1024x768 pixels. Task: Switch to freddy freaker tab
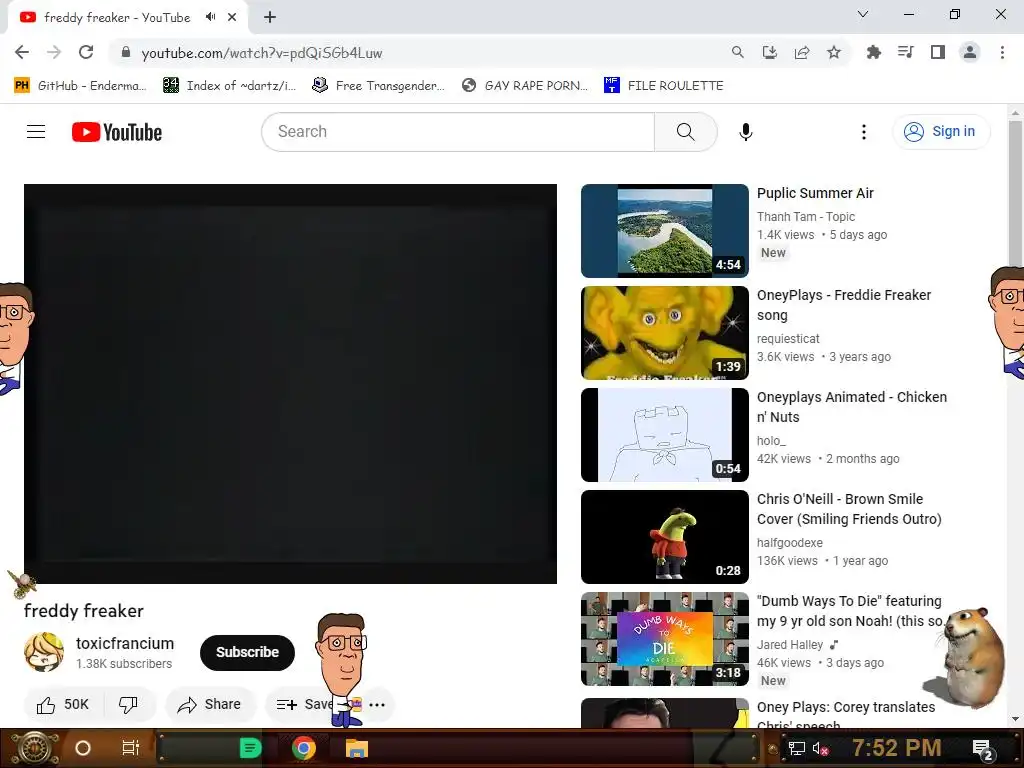[117, 17]
